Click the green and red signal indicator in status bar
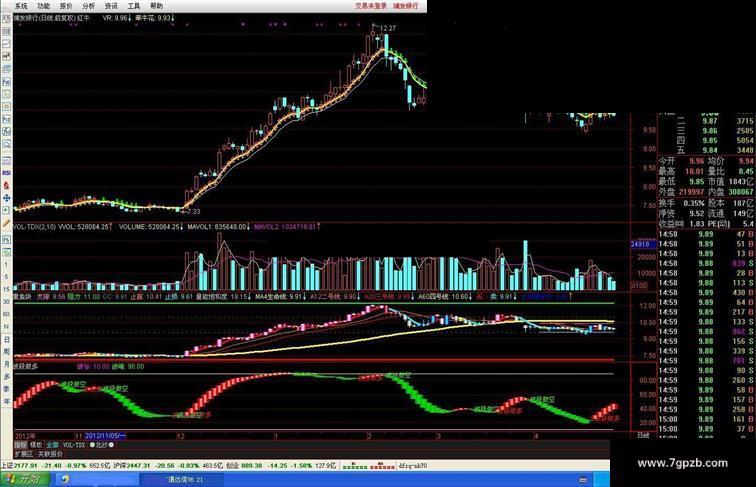The width and height of the screenshot is (756, 487). (x=368, y=466)
